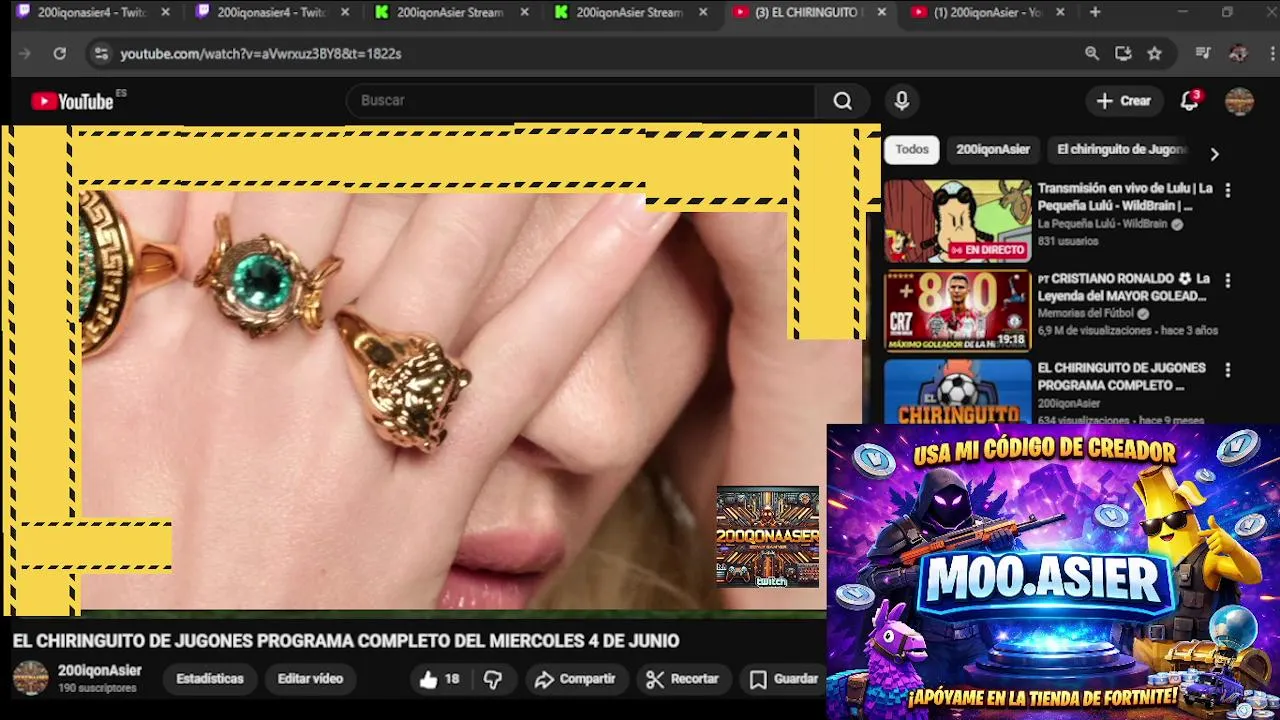
Task: Open title CRISTIANO RONALDO La Leyenda del MAYOR GOLEADOR
Action: point(1123,287)
